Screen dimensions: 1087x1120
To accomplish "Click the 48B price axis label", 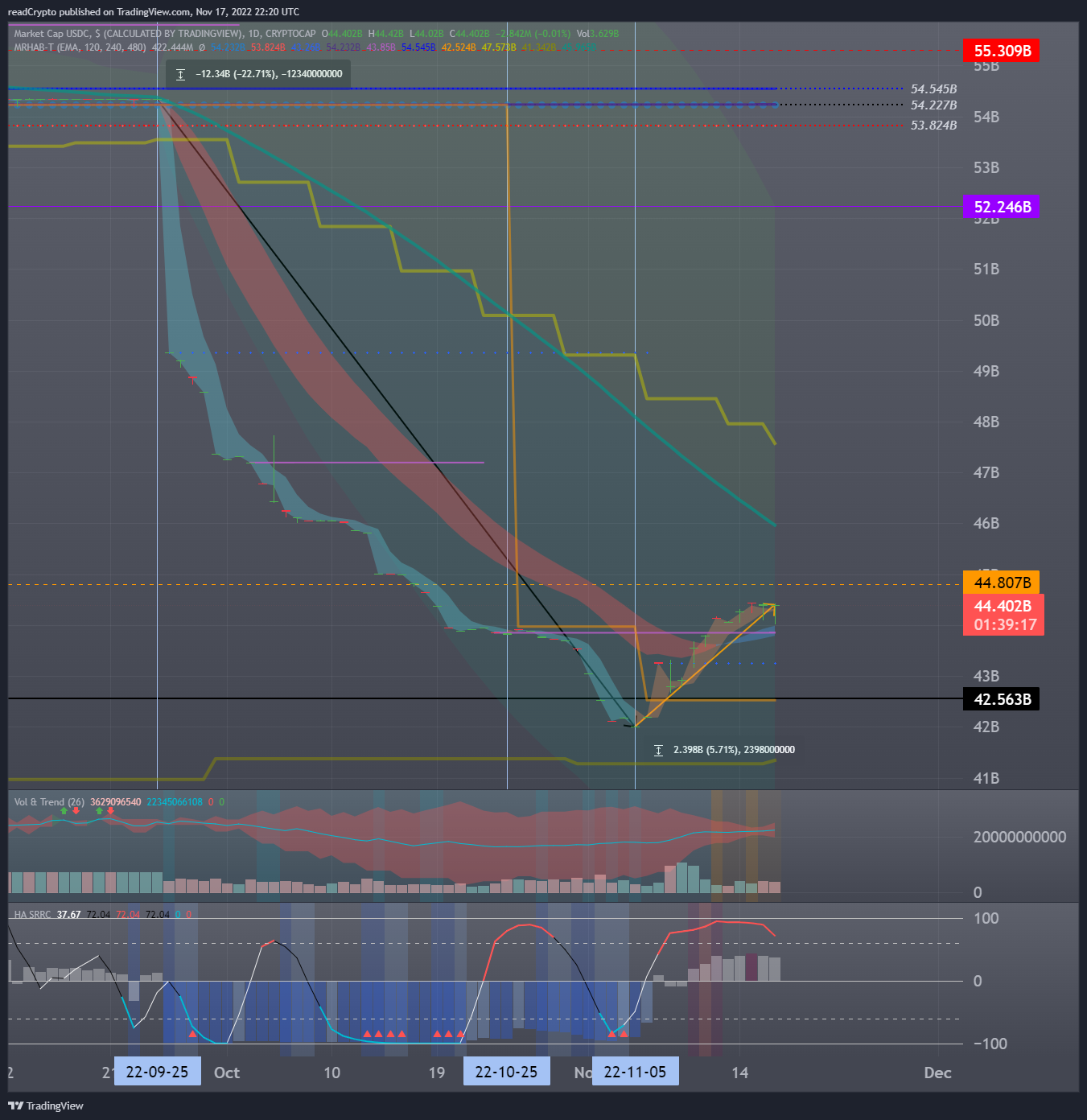I will coord(986,422).
